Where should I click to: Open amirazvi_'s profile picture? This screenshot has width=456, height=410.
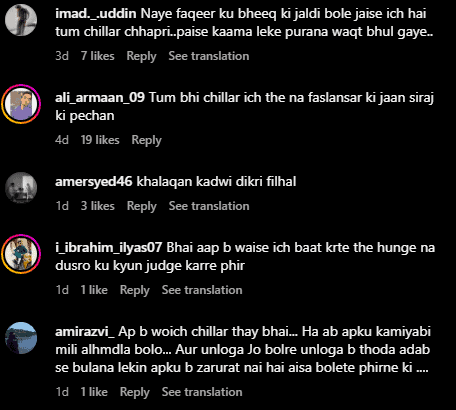(21, 338)
